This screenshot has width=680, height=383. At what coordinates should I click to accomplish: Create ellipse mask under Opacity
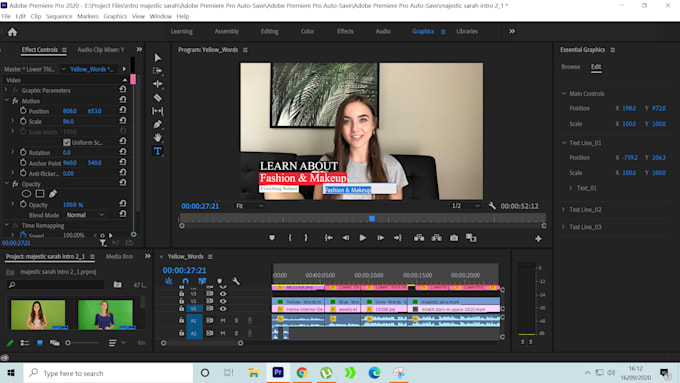(26, 194)
